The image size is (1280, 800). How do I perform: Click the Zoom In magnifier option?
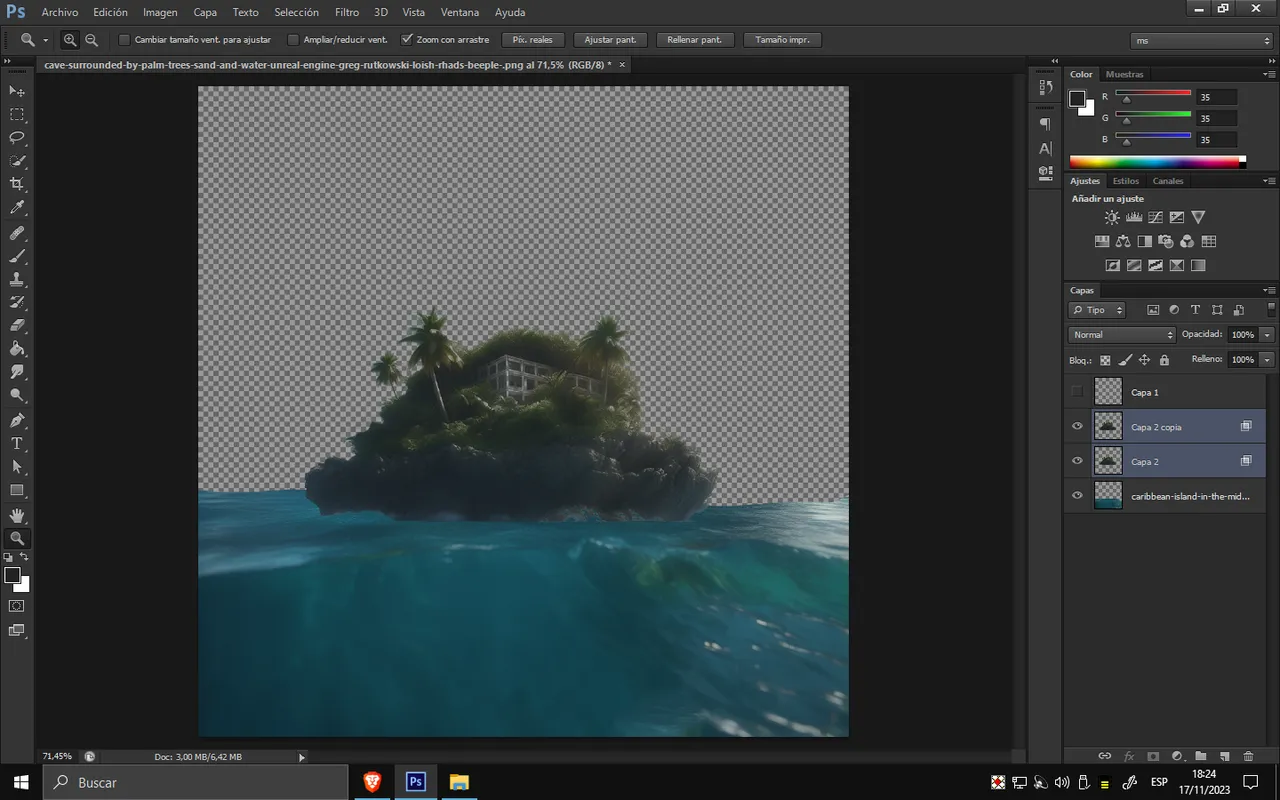click(70, 40)
